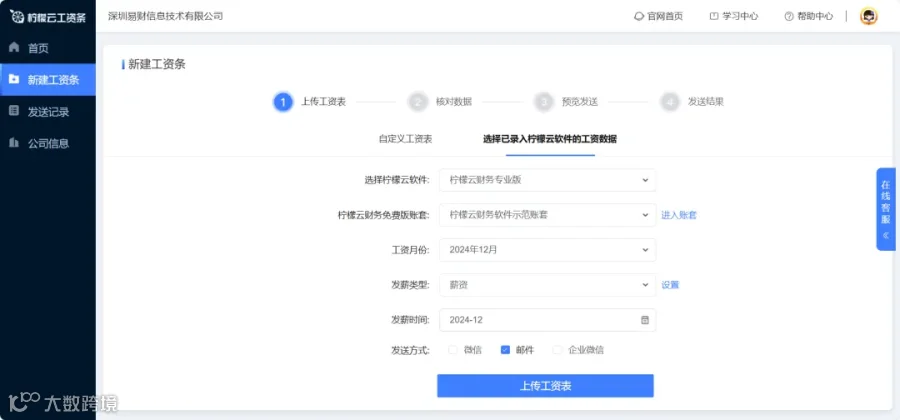Viewport: 900px width, 420px height.
Task: Click the list icon beside 发送记录
Action: [14, 111]
